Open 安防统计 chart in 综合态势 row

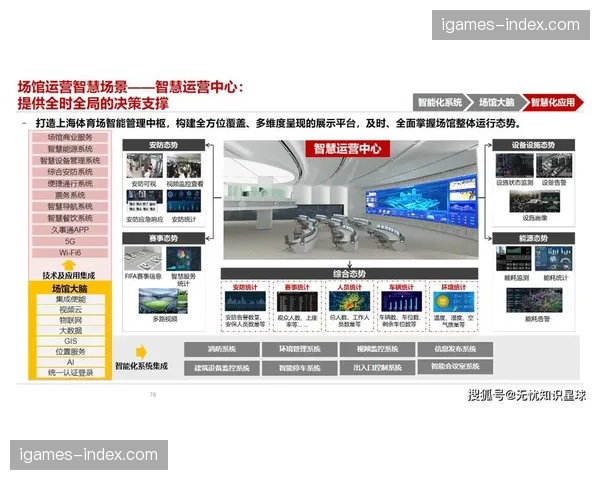(x=245, y=301)
